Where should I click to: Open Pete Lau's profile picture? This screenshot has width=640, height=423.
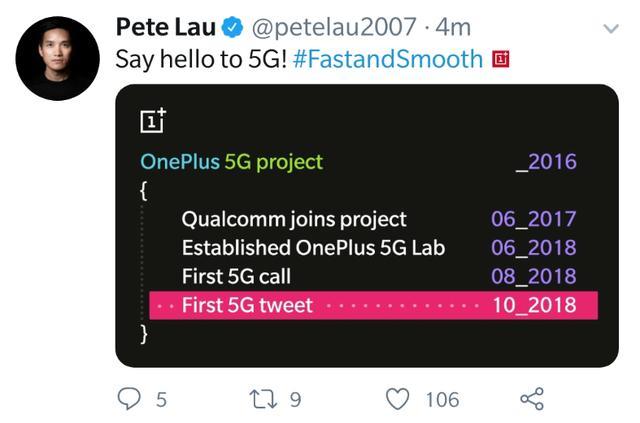pyautogui.click(x=57, y=58)
